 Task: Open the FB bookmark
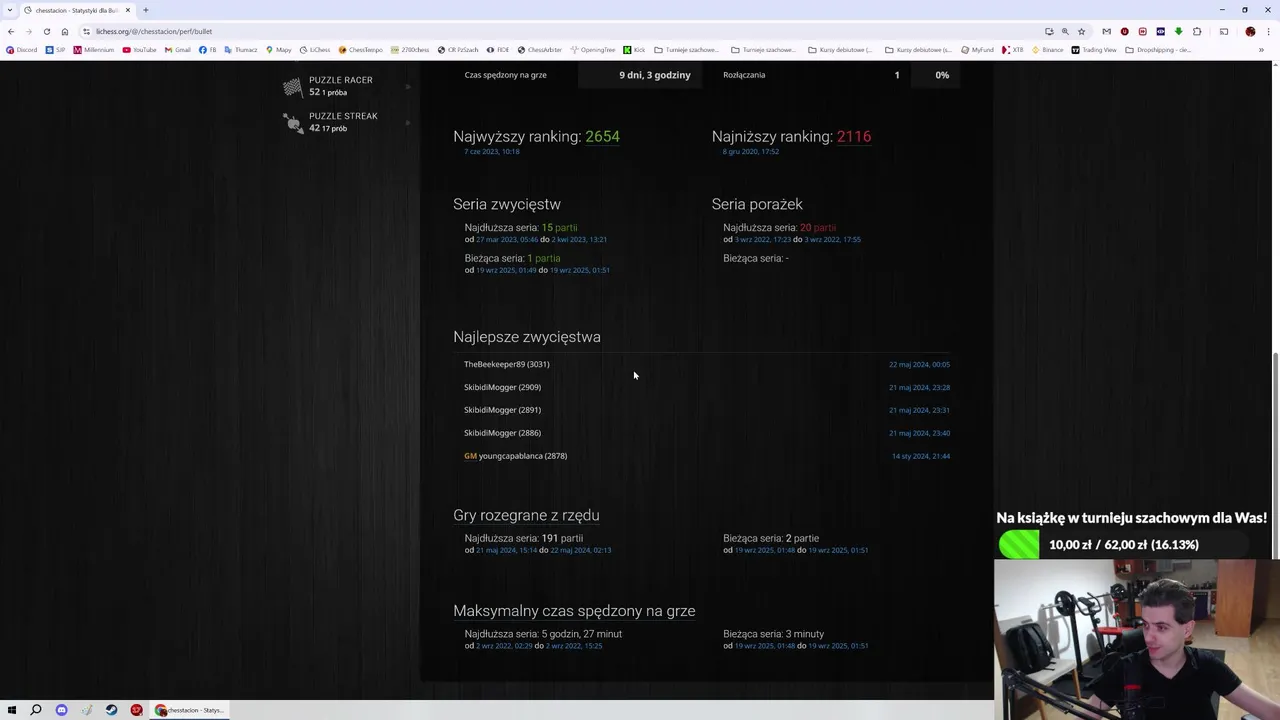(208, 50)
